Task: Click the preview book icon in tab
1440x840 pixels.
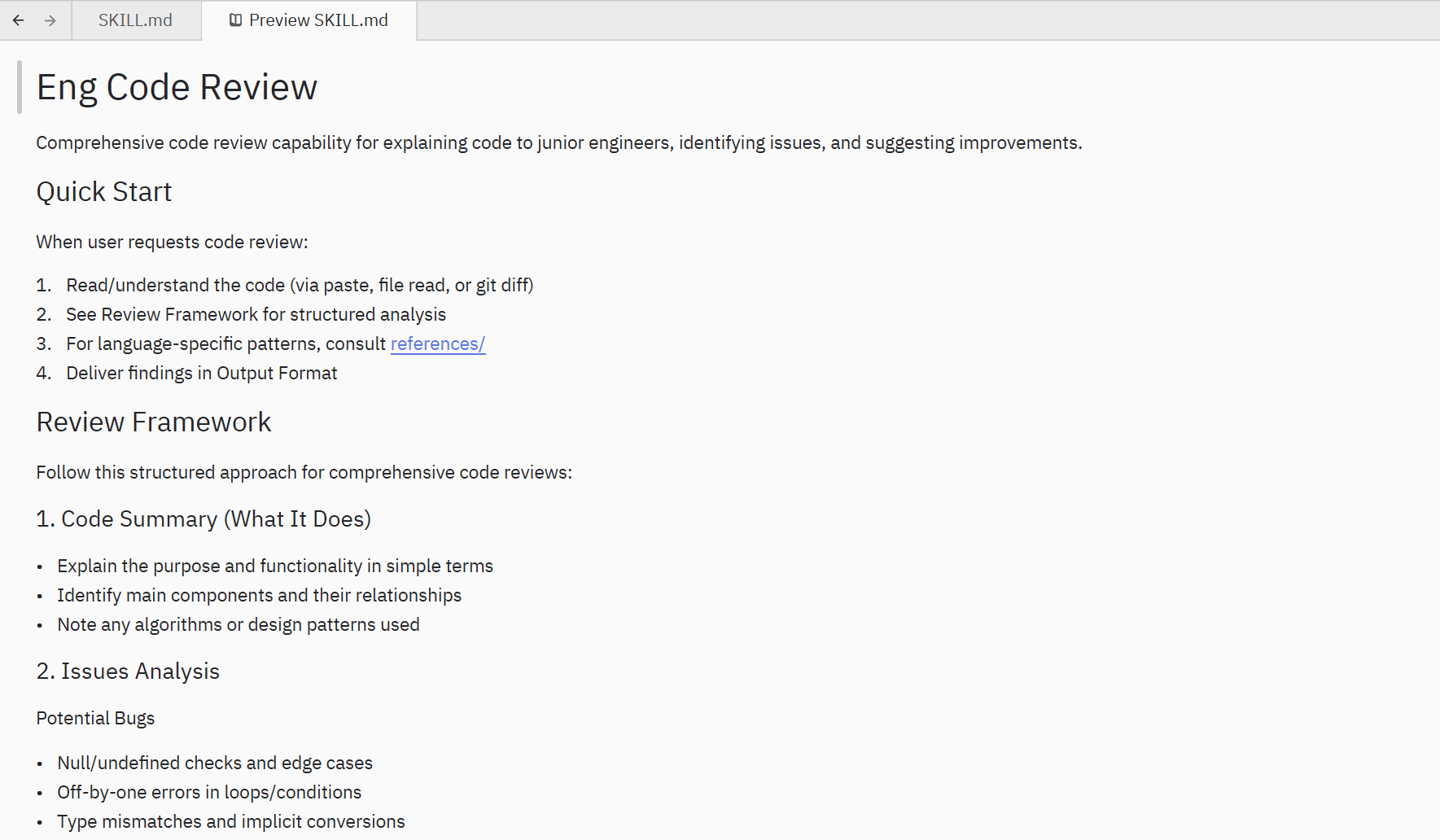Action: 235,20
